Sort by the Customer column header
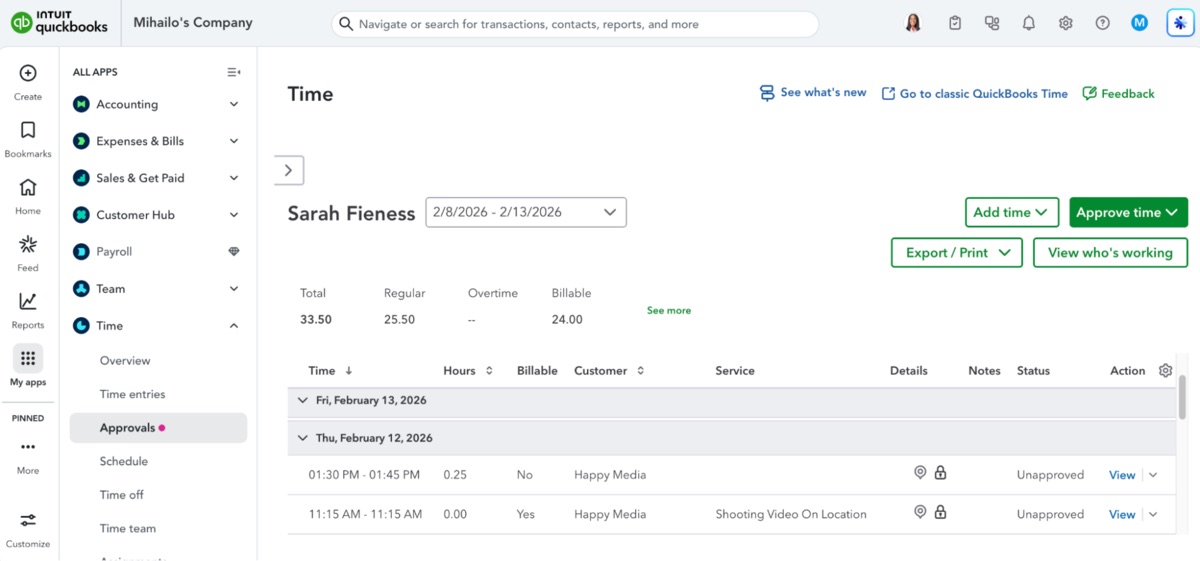1200x561 pixels. click(x=609, y=370)
